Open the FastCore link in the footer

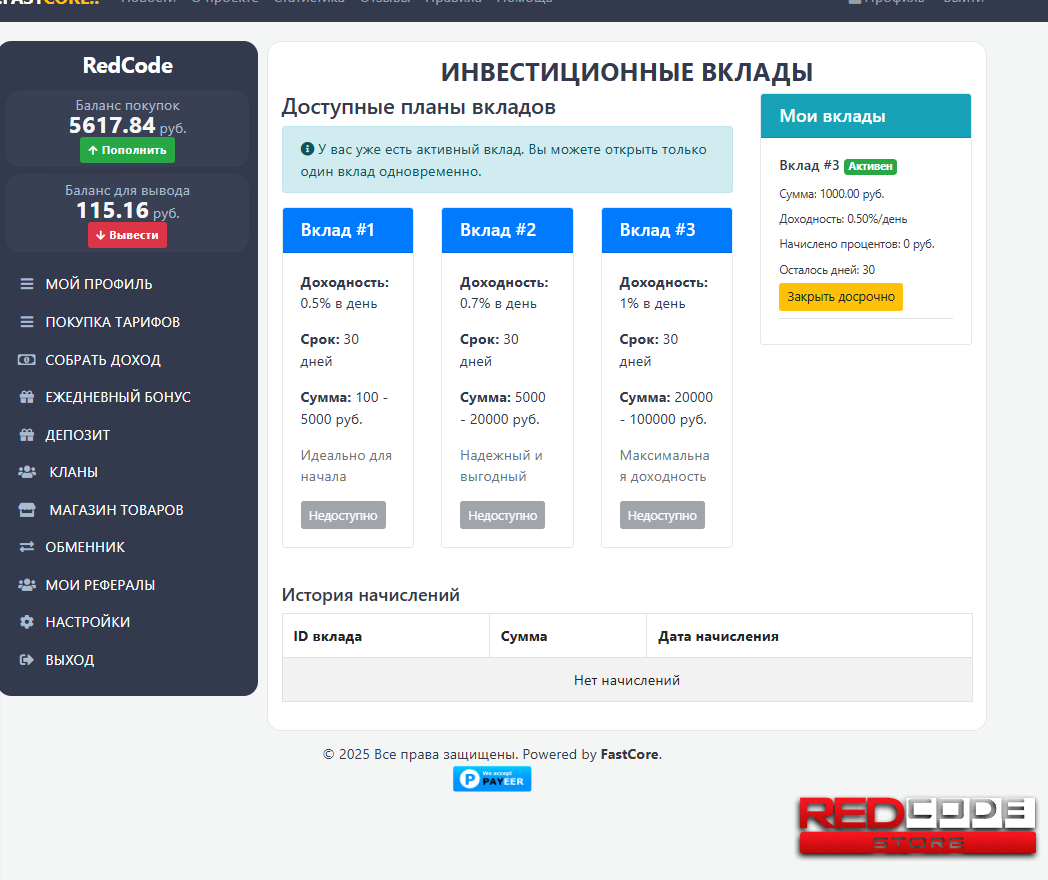[x=630, y=754]
